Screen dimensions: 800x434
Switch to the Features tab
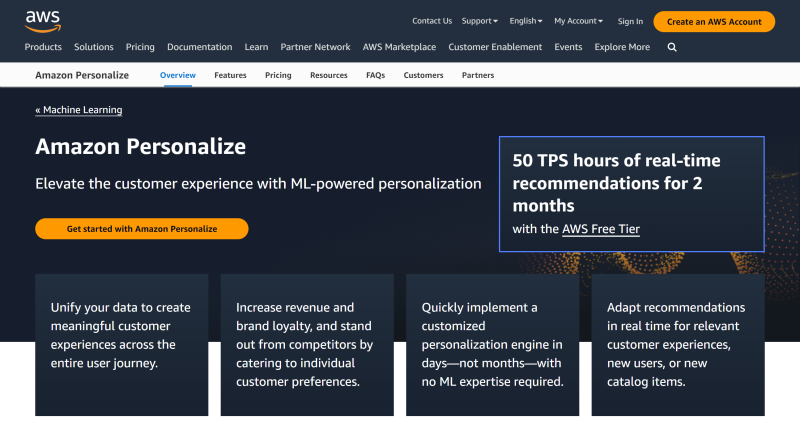pyautogui.click(x=230, y=75)
